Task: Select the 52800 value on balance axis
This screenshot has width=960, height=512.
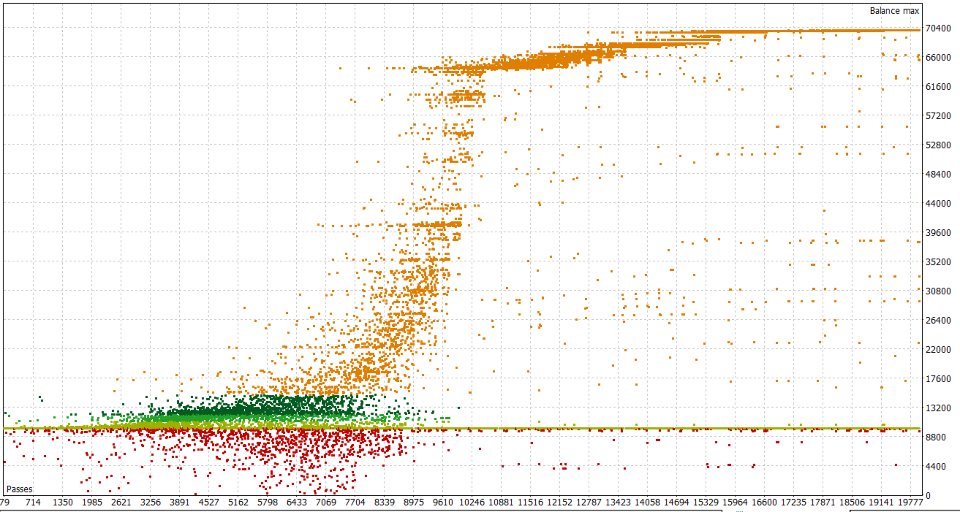Action: coord(937,145)
